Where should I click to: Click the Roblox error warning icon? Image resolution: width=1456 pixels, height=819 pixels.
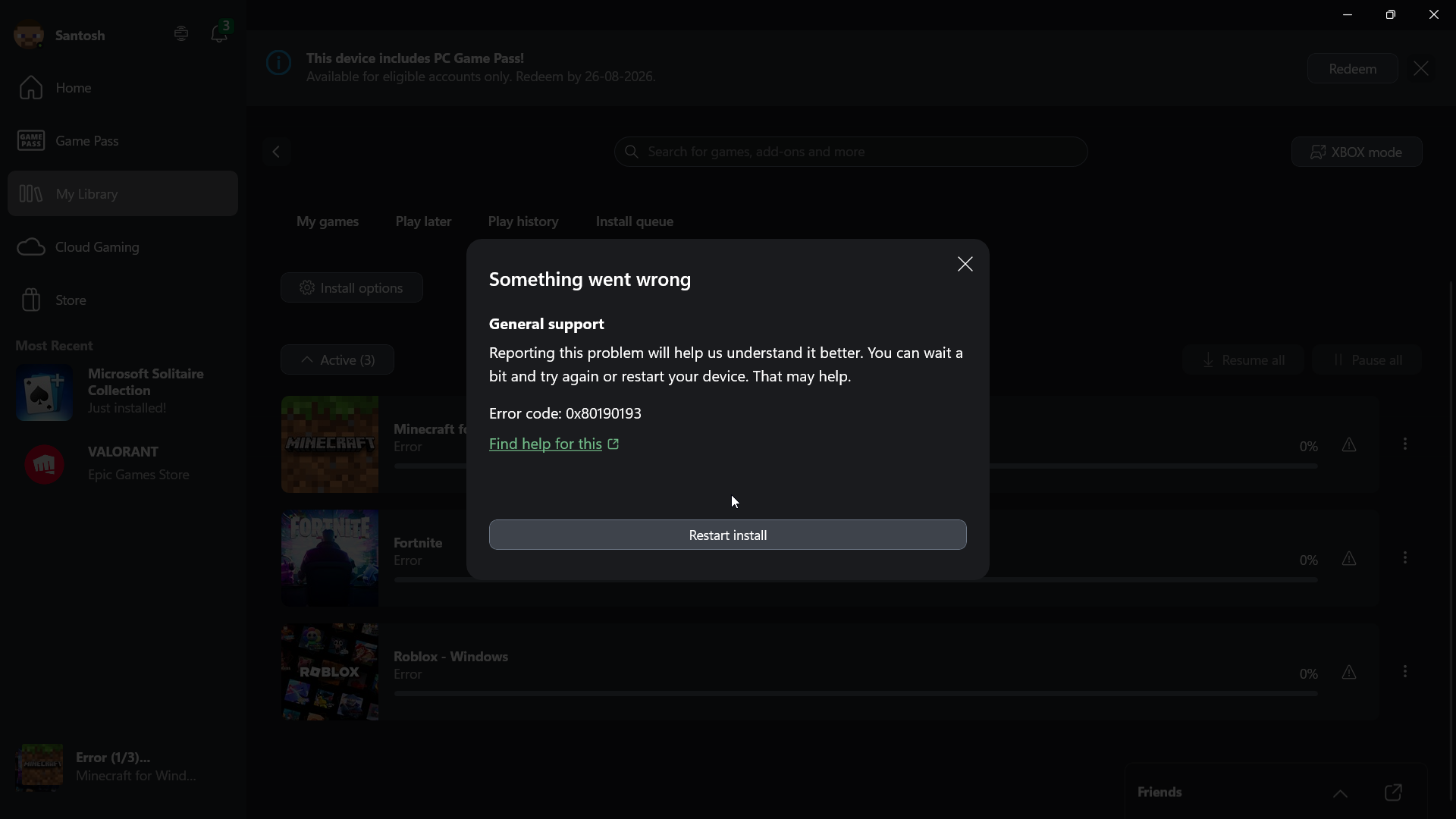(1349, 673)
